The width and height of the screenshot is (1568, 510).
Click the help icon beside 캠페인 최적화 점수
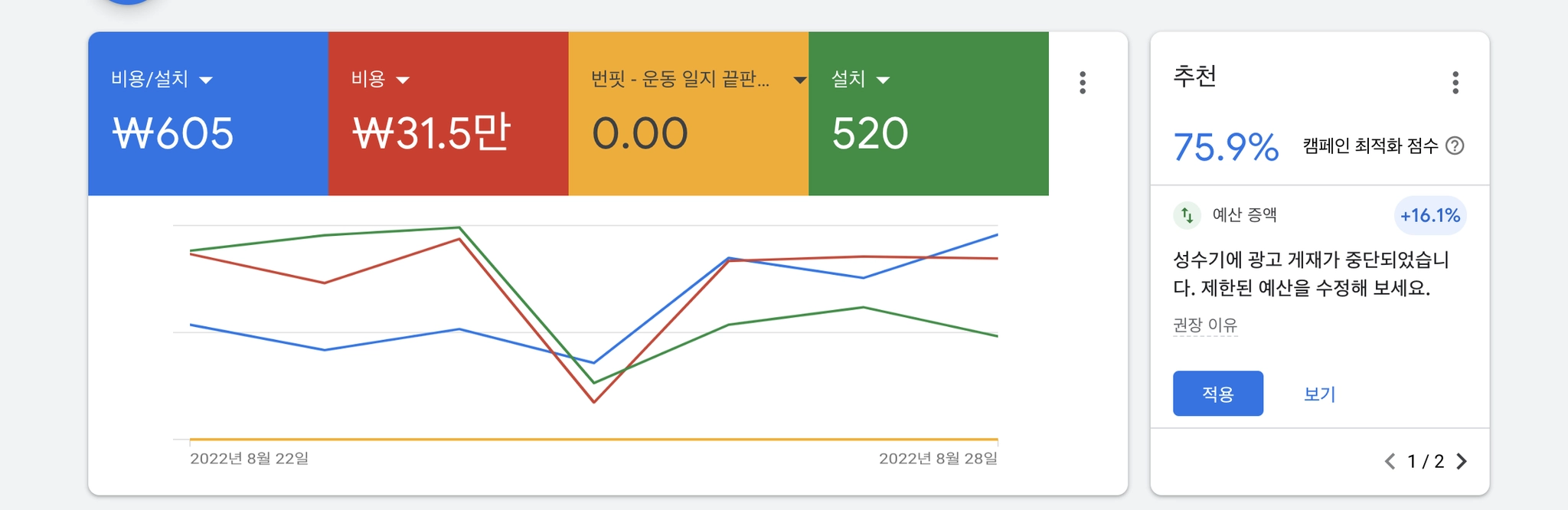point(1455,145)
